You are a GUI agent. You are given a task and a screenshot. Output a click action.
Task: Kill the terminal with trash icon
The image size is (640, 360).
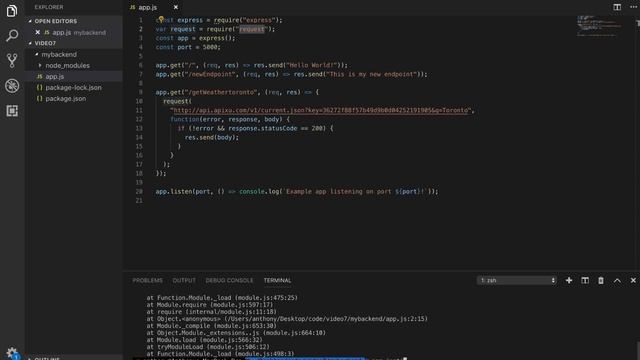[601, 280]
